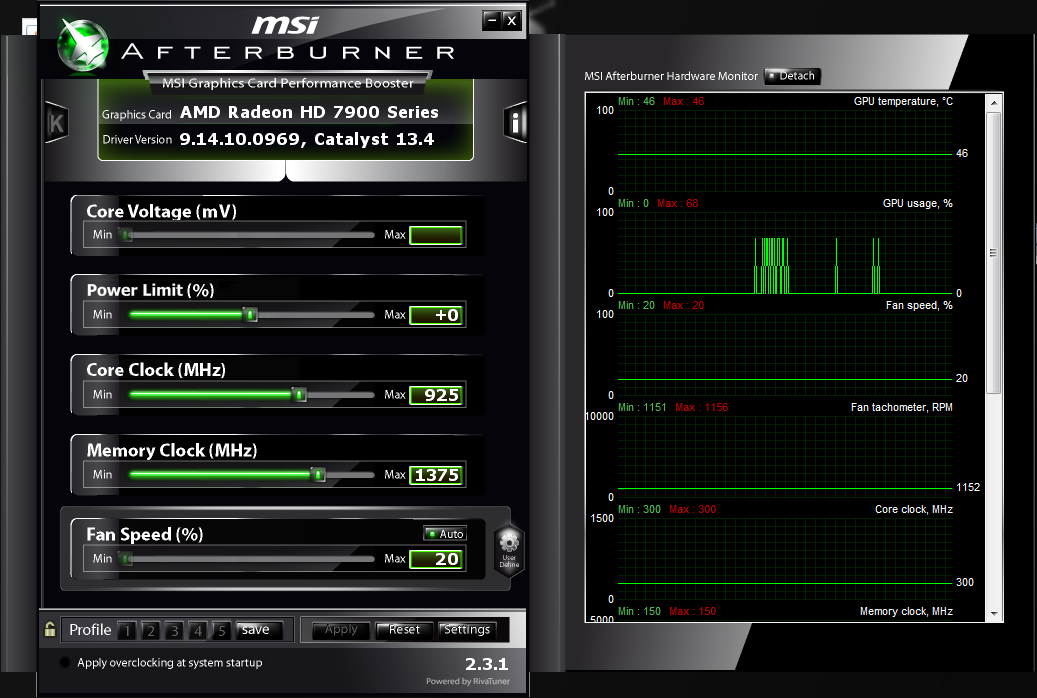This screenshot has height=698, width=1037.
Task: Click the Reset button
Action: coord(404,630)
